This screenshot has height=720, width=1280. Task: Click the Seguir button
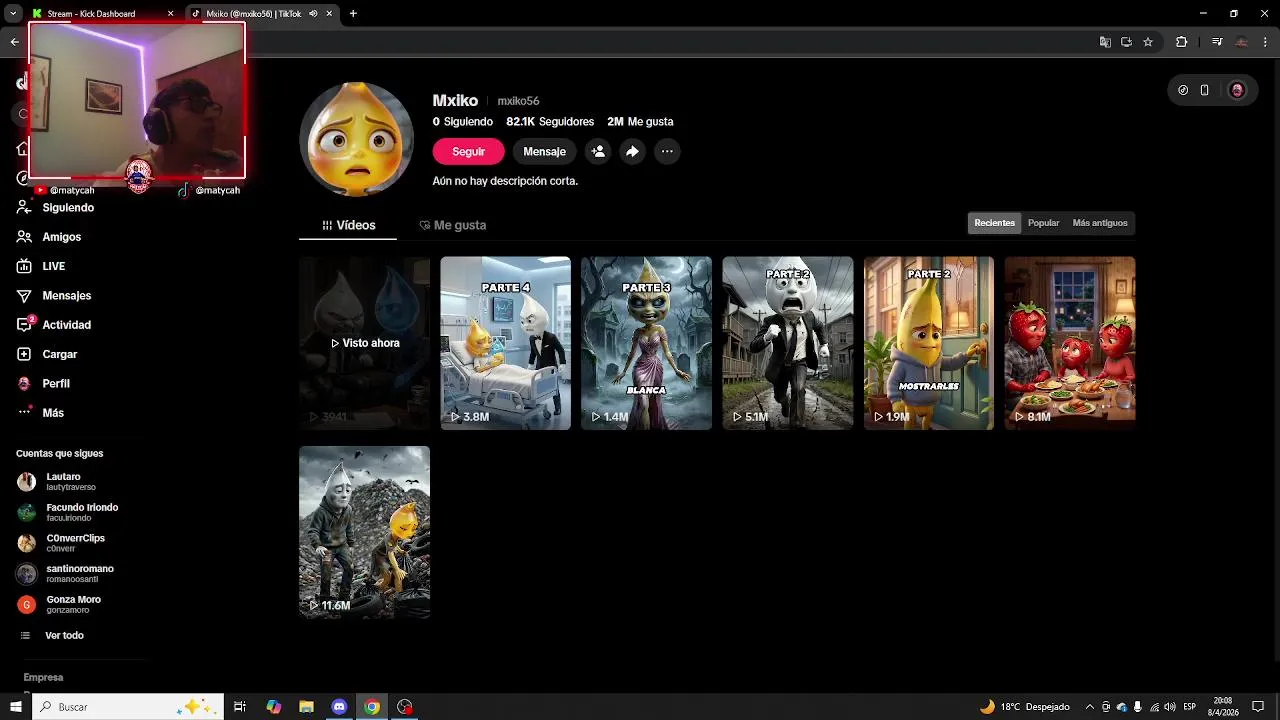point(468,151)
